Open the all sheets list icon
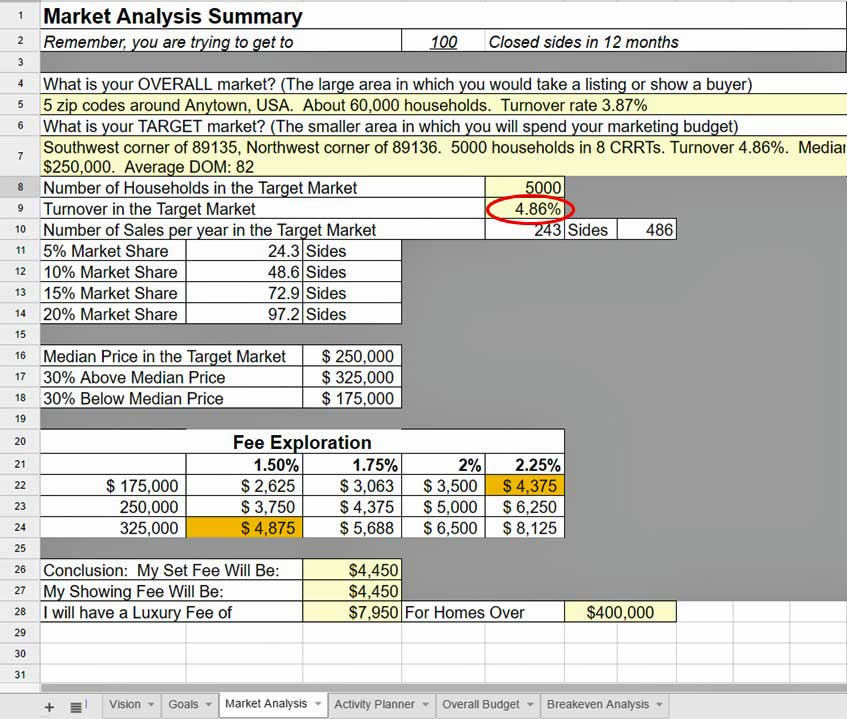847x719 pixels. click(76, 706)
